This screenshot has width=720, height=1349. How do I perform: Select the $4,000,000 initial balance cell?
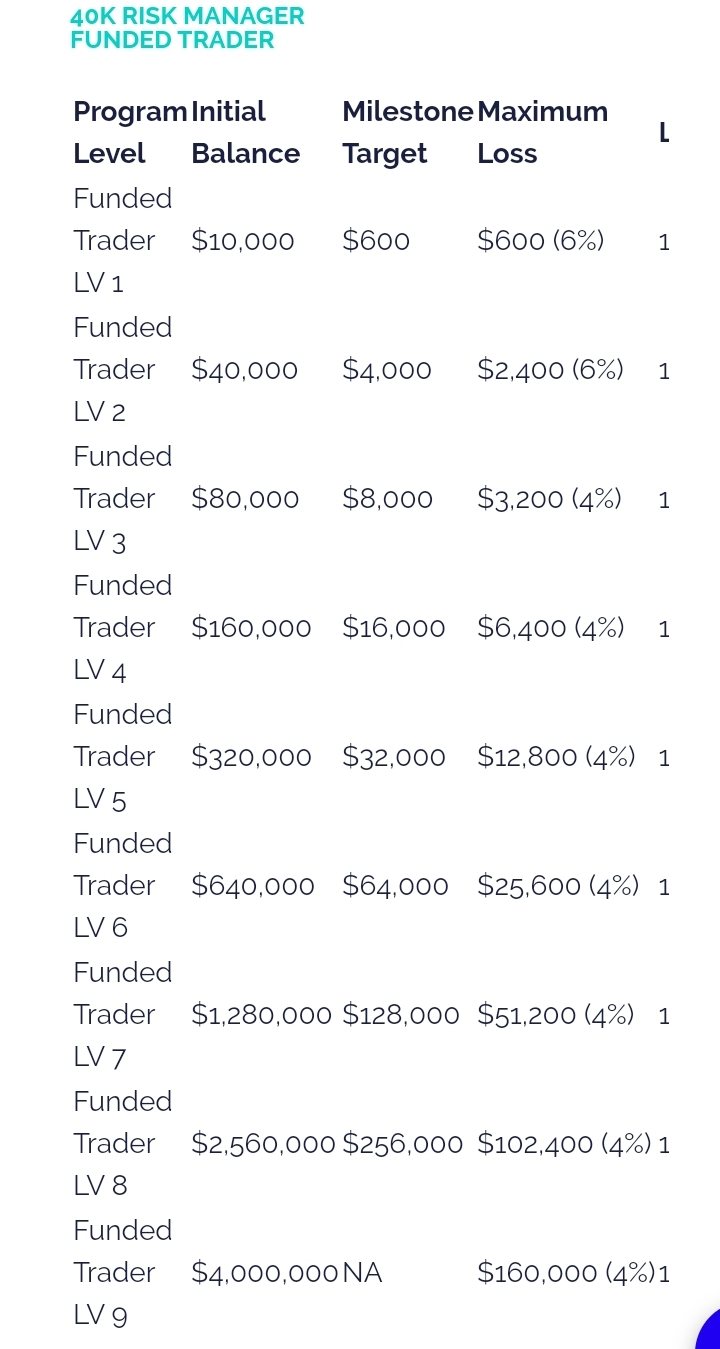pos(264,1273)
